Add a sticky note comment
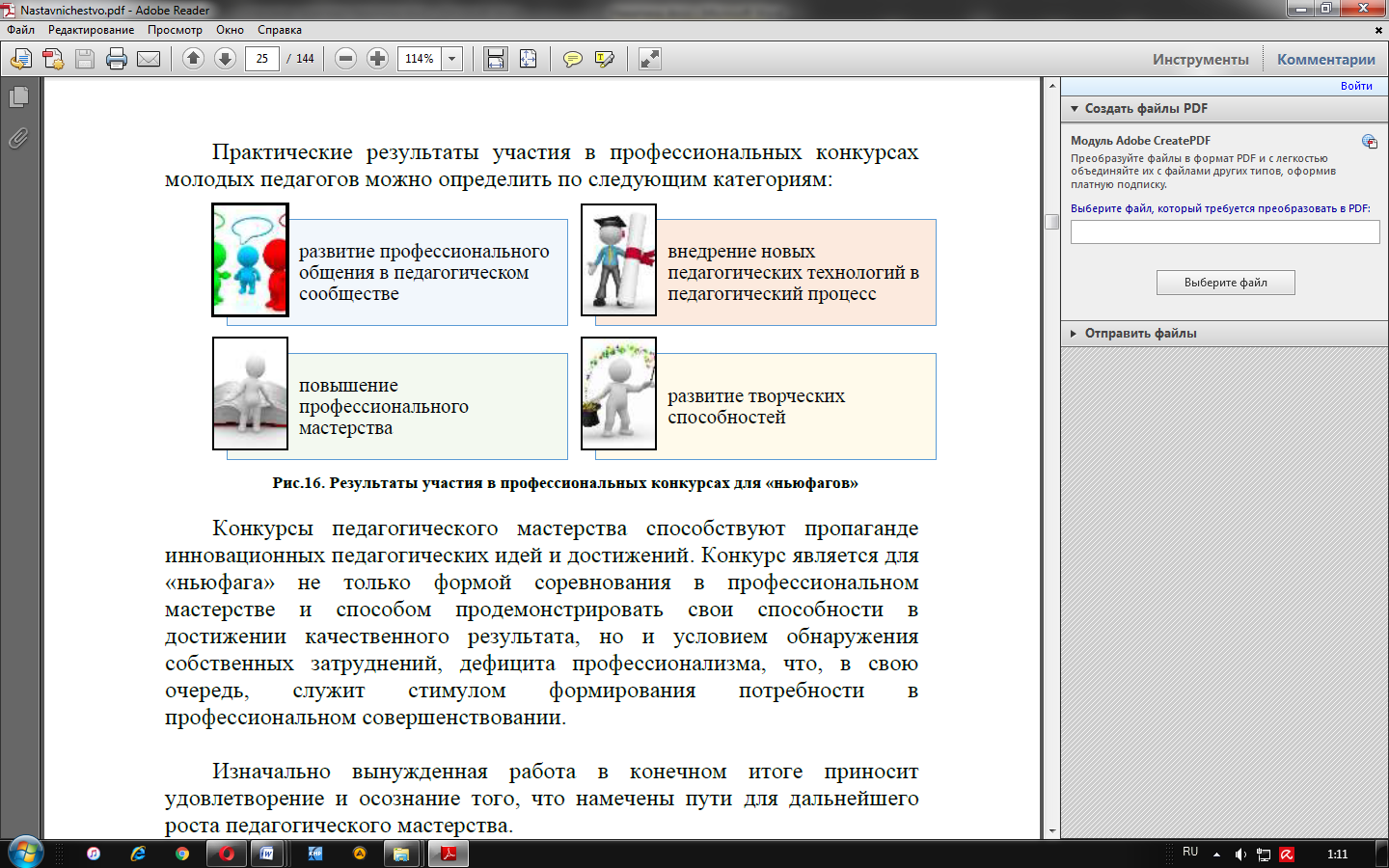1389x868 pixels. [572, 59]
